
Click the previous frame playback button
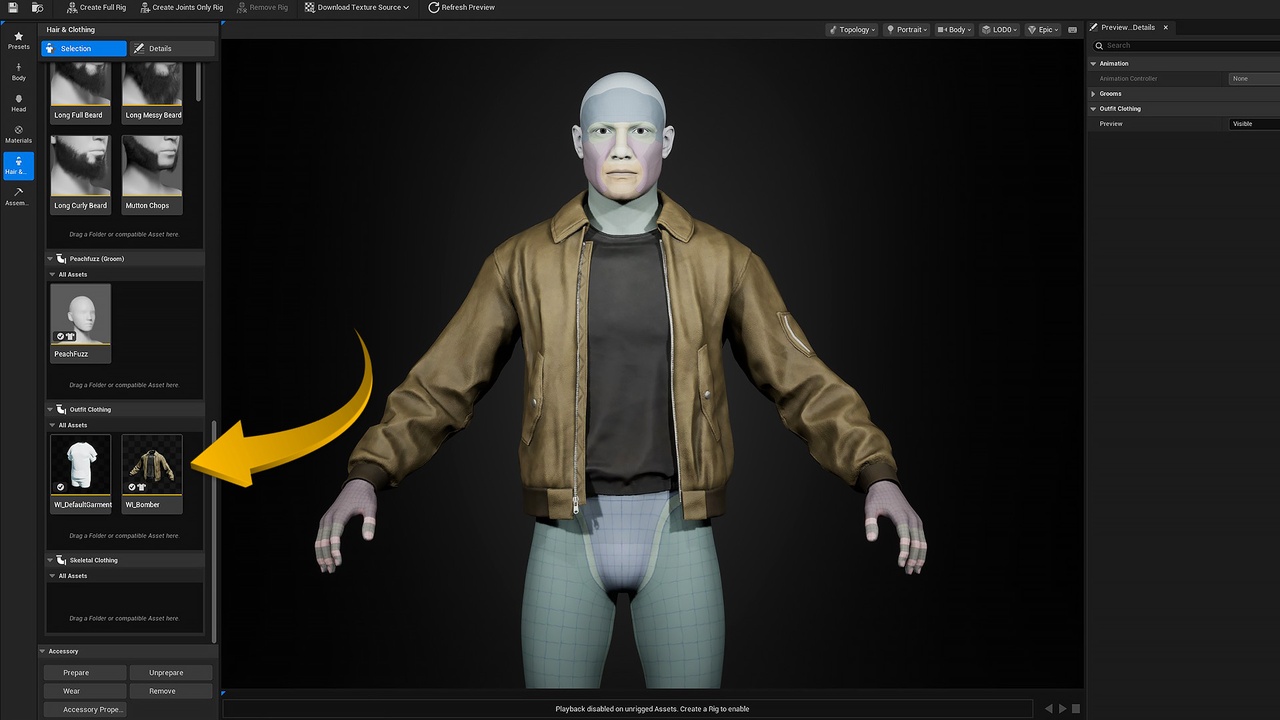(1048, 709)
